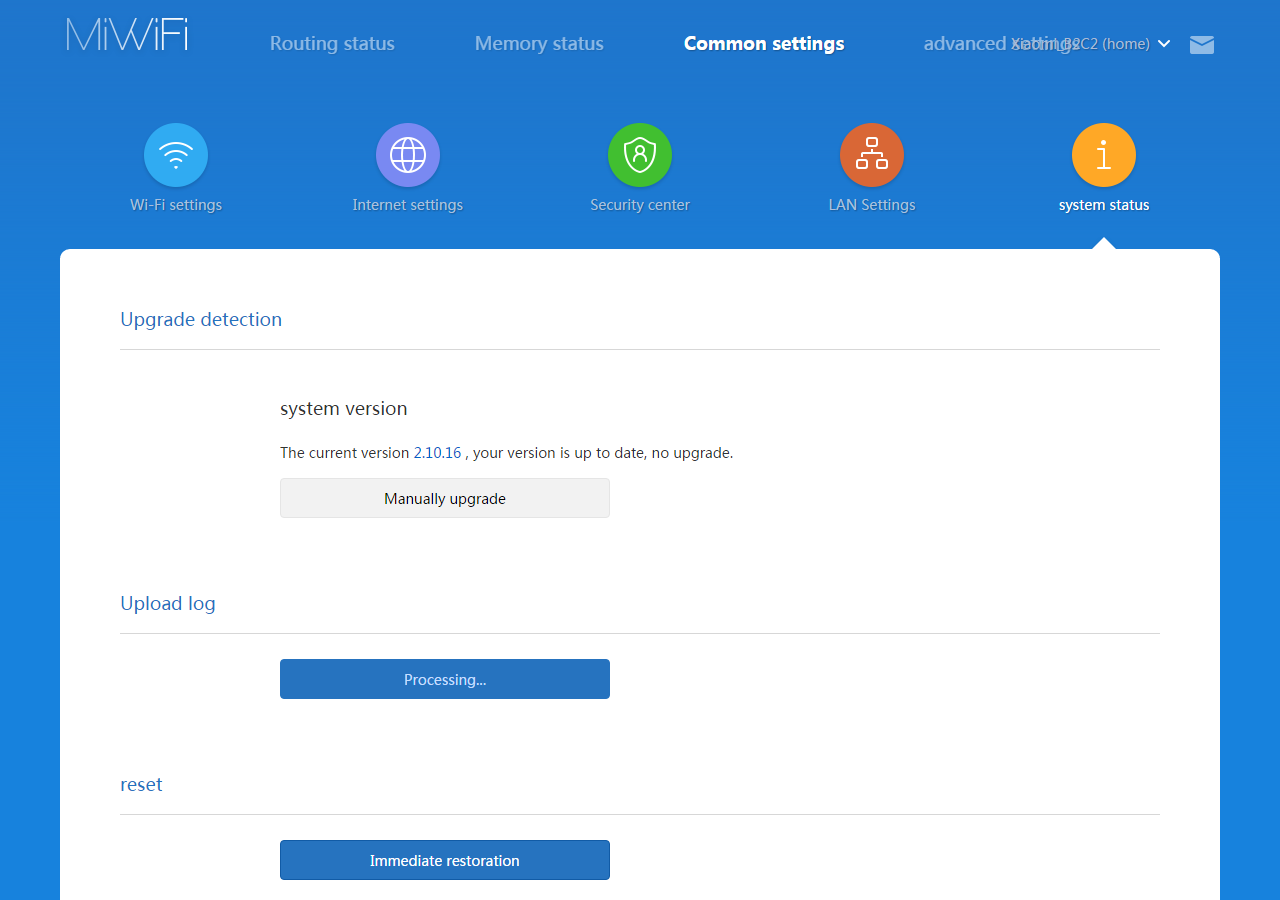
Task: Click the system status label
Action: [1104, 205]
